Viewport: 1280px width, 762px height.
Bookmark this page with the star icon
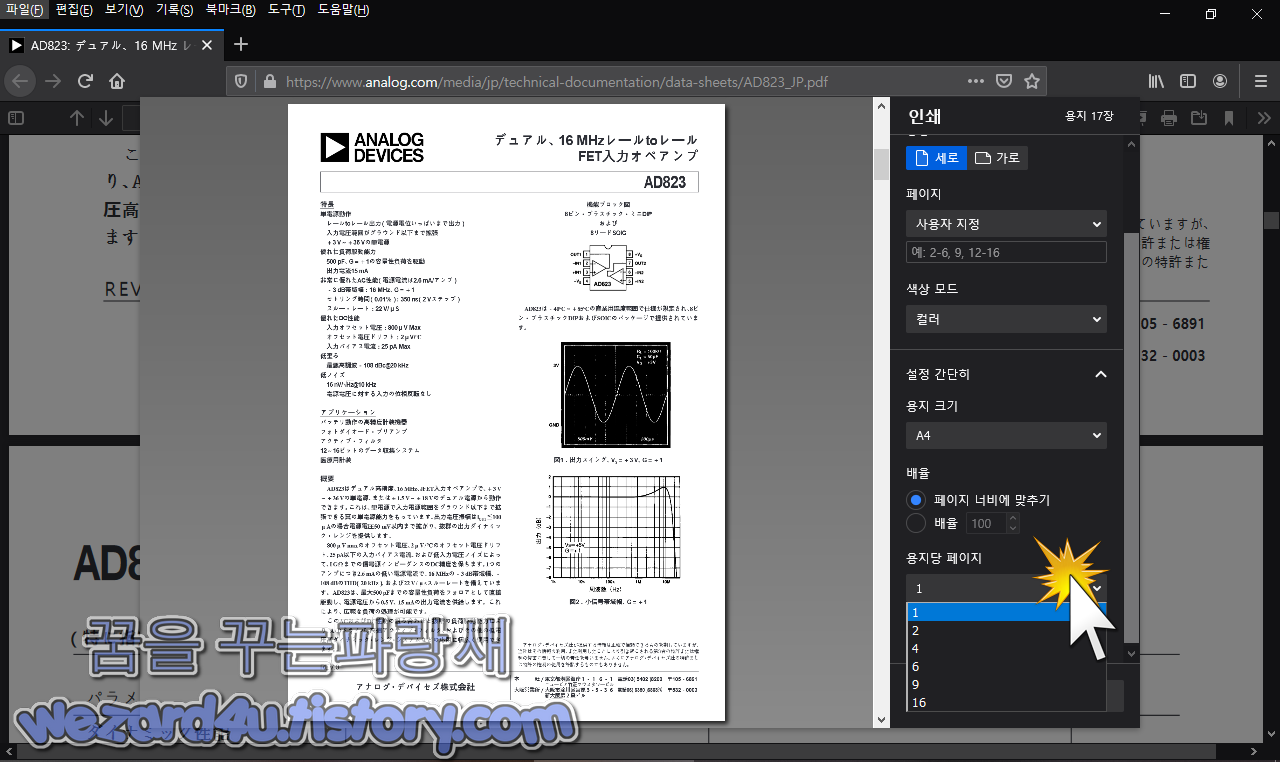click(1032, 81)
